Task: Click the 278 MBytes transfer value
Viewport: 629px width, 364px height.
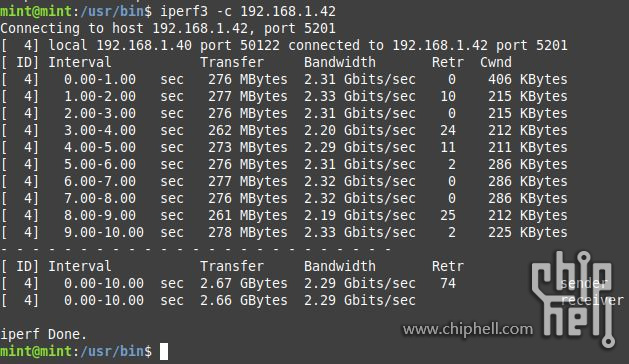Action: point(248,232)
